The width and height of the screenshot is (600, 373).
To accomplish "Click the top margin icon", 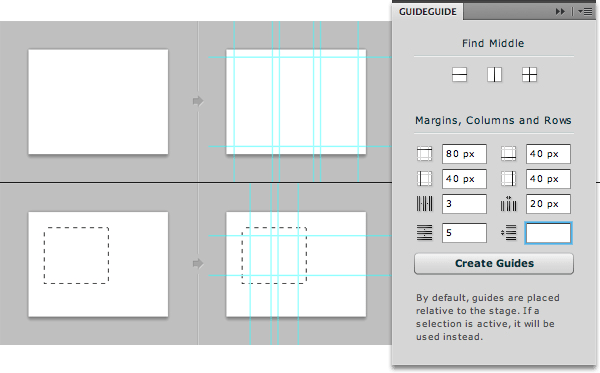I will pyautogui.click(x=424, y=154).
